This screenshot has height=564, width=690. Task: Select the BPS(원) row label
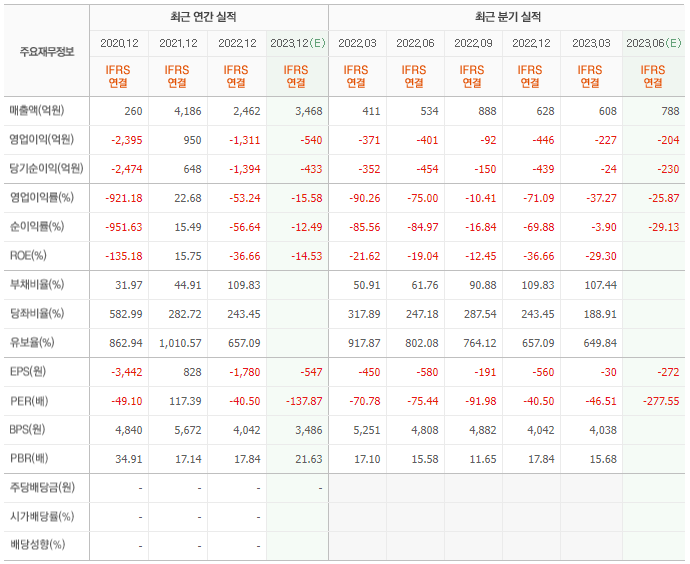(28, 429)
